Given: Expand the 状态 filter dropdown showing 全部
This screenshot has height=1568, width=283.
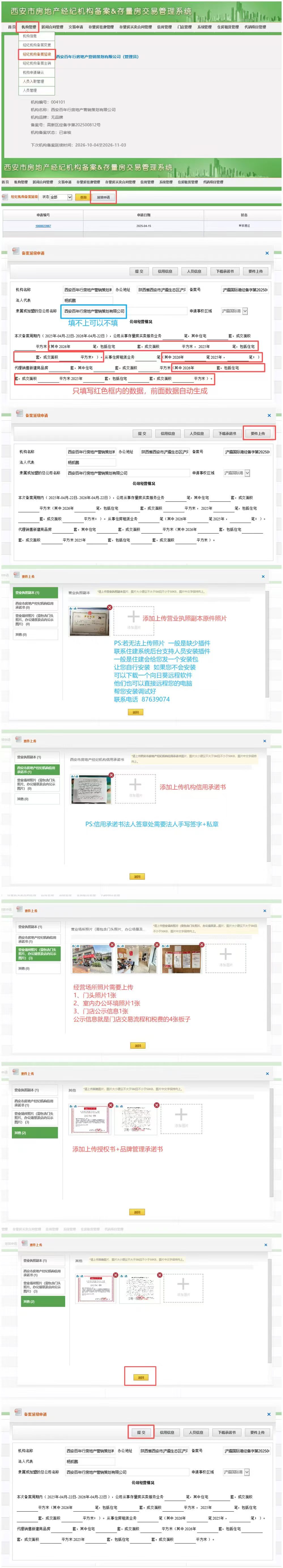Looking at the screenshot, I should point(61,197).
